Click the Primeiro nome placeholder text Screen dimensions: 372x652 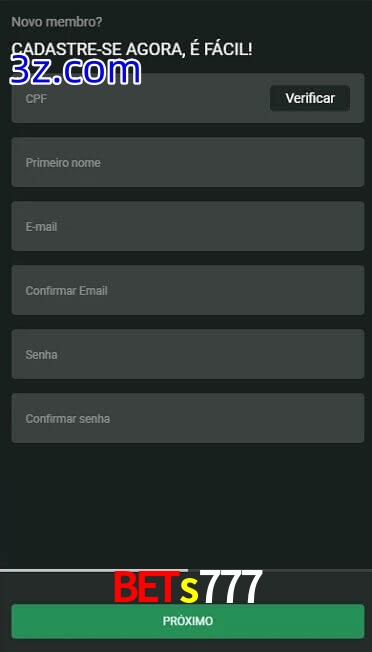[63, 163]
